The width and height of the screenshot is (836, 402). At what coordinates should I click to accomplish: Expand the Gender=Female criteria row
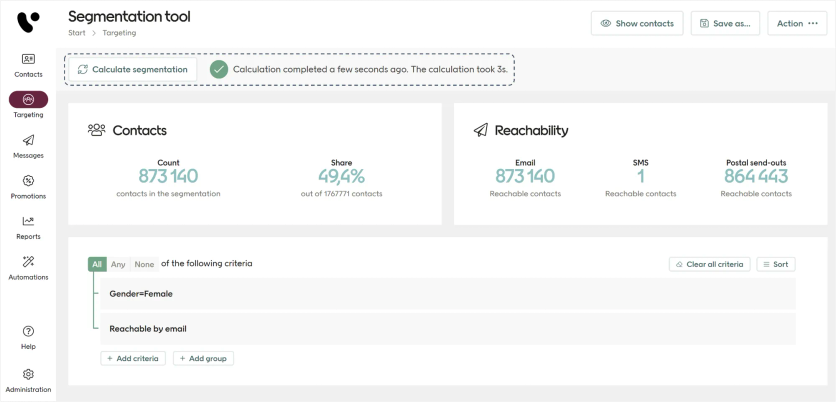tap(445, 294)
